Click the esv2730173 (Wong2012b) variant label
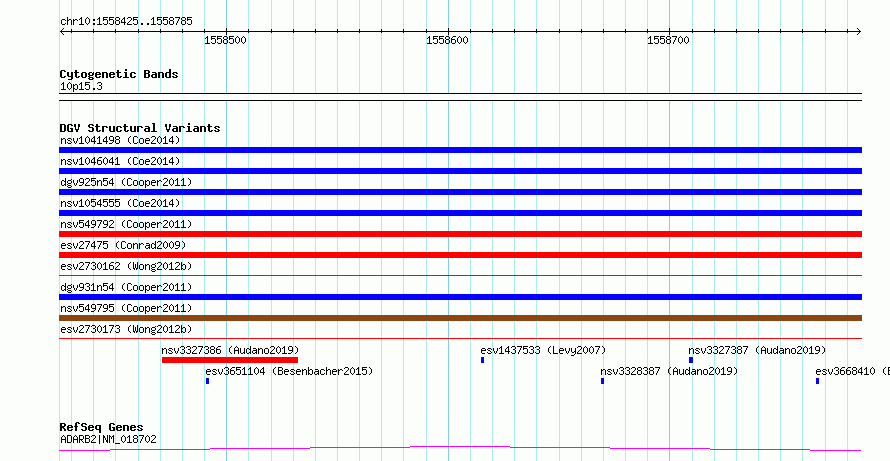The width and height of the screenshot is (890, 461). click(126, 329)
